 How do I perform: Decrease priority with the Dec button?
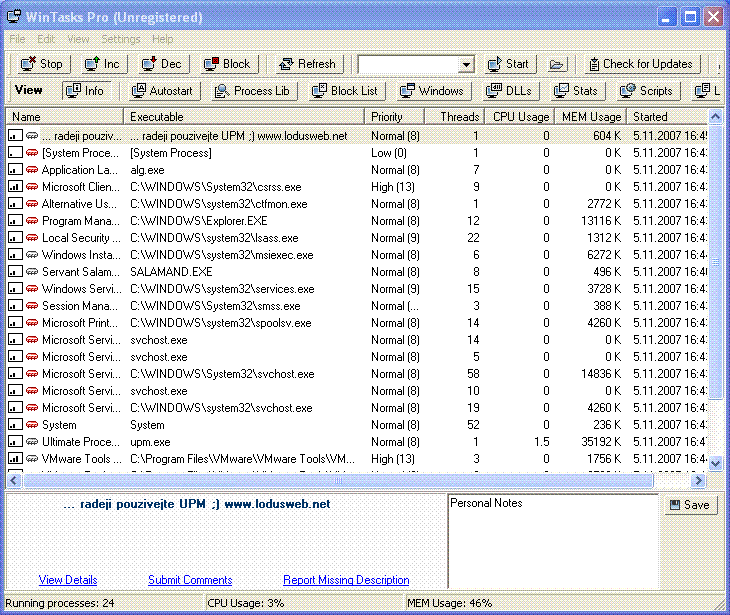coord(162,64)
